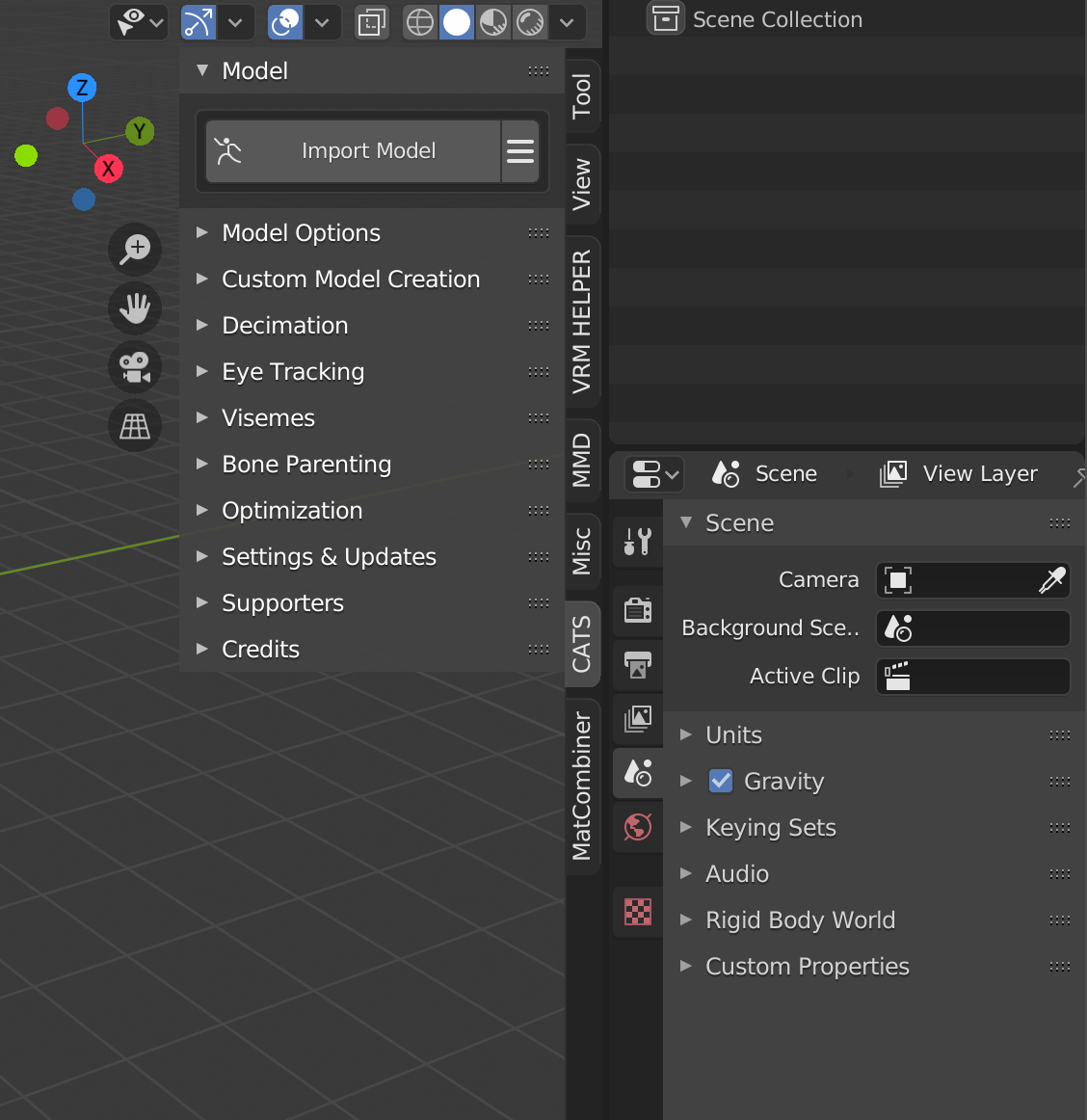Switch to Material Preview shading
The height and width of the screenshot is (1120, 1087).
point(493,22)
